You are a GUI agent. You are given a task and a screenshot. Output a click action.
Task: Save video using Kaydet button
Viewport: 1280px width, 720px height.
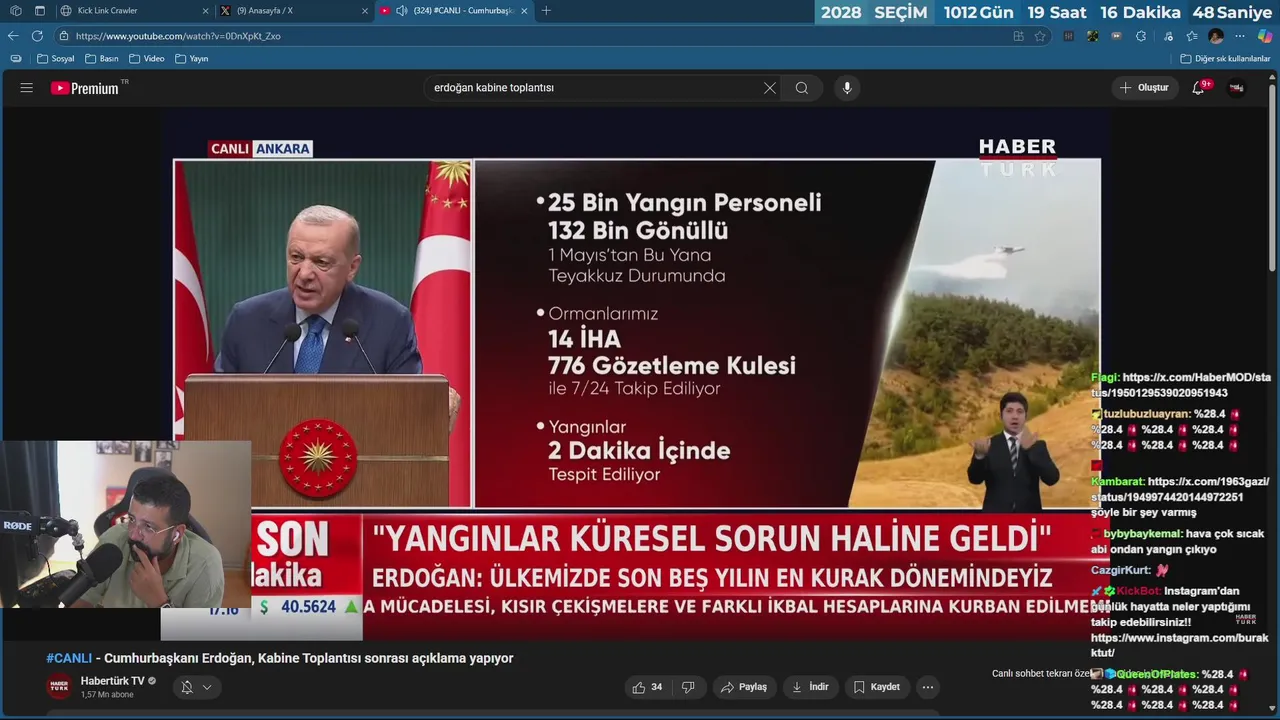[x=877, y=687]
